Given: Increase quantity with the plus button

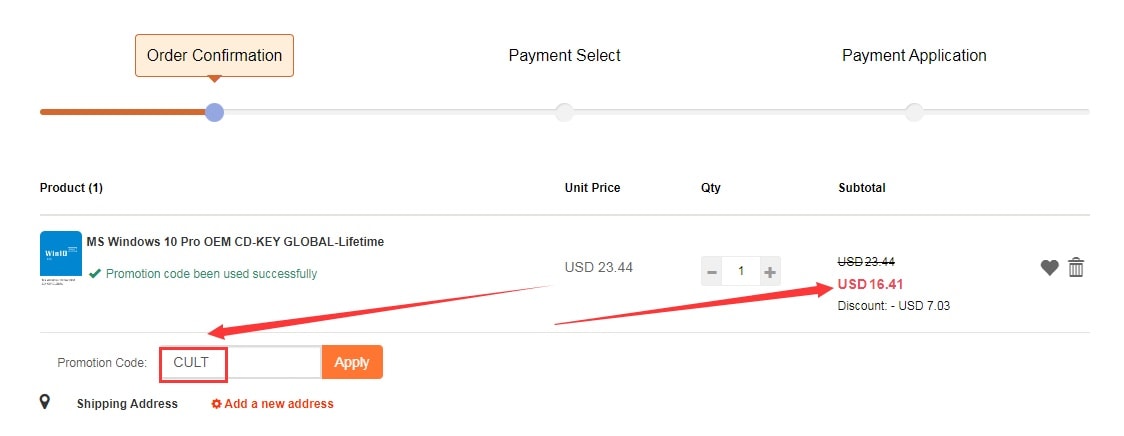Looking at the screenshot, I should click(x=770, y=271).
